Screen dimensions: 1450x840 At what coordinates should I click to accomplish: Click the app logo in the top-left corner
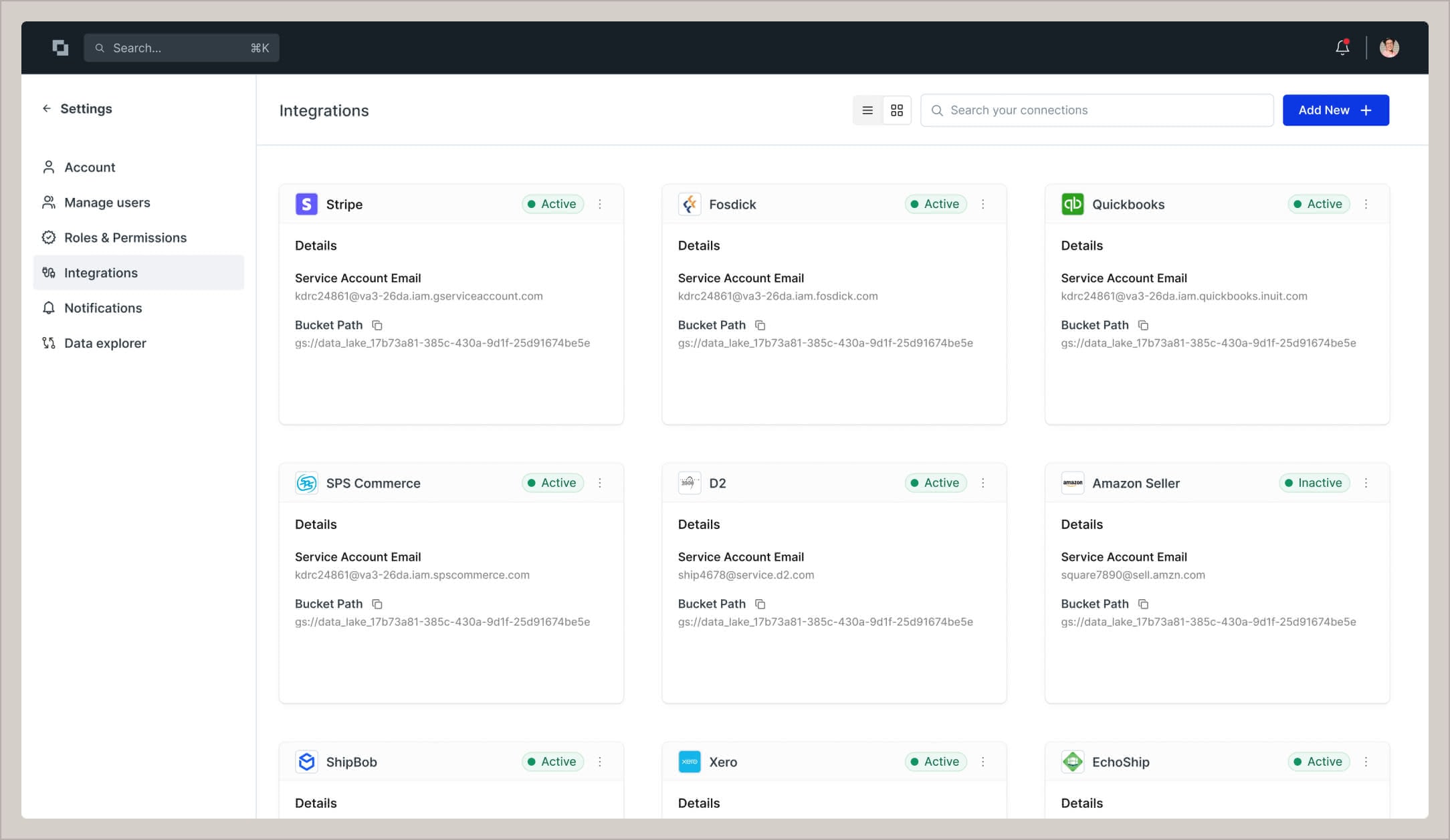click(x=60, y=47)
